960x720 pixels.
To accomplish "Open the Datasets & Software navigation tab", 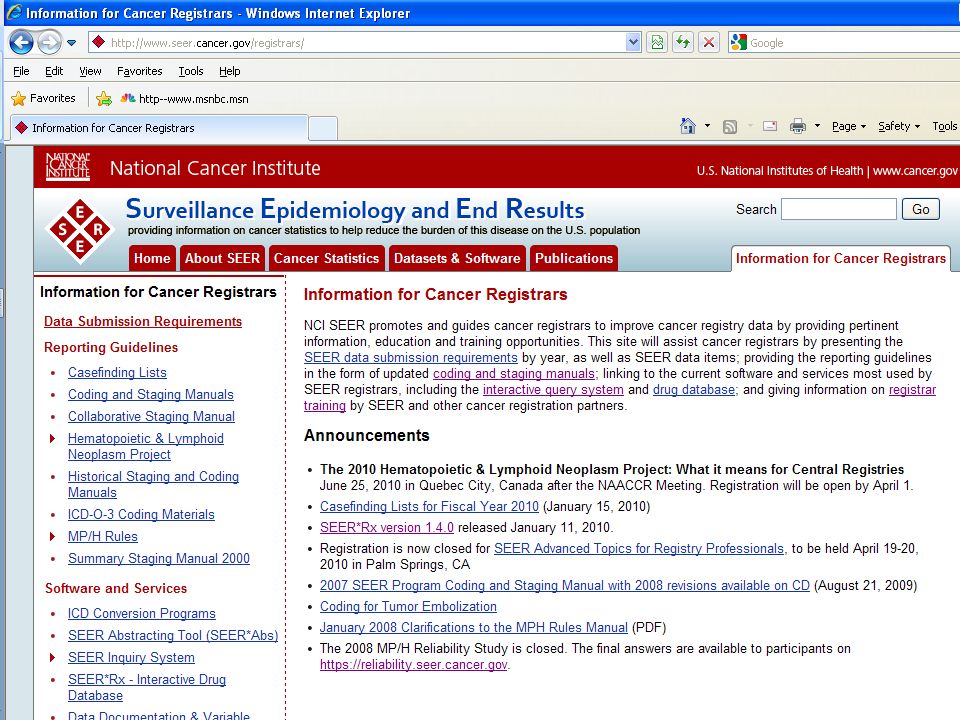I will (457, 258).
